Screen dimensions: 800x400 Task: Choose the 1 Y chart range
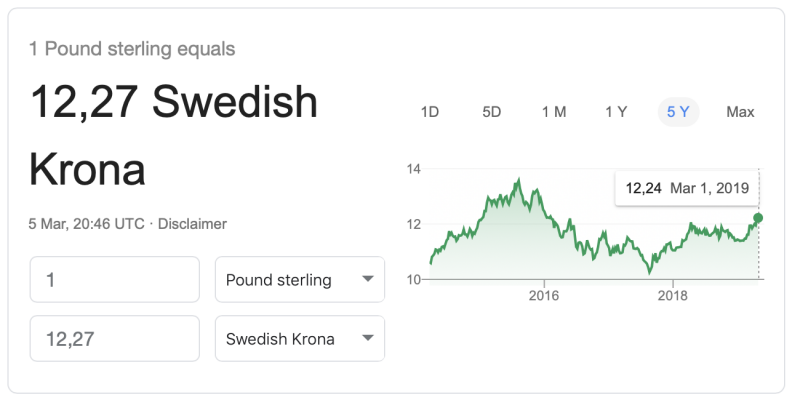(x=616, y=112)
